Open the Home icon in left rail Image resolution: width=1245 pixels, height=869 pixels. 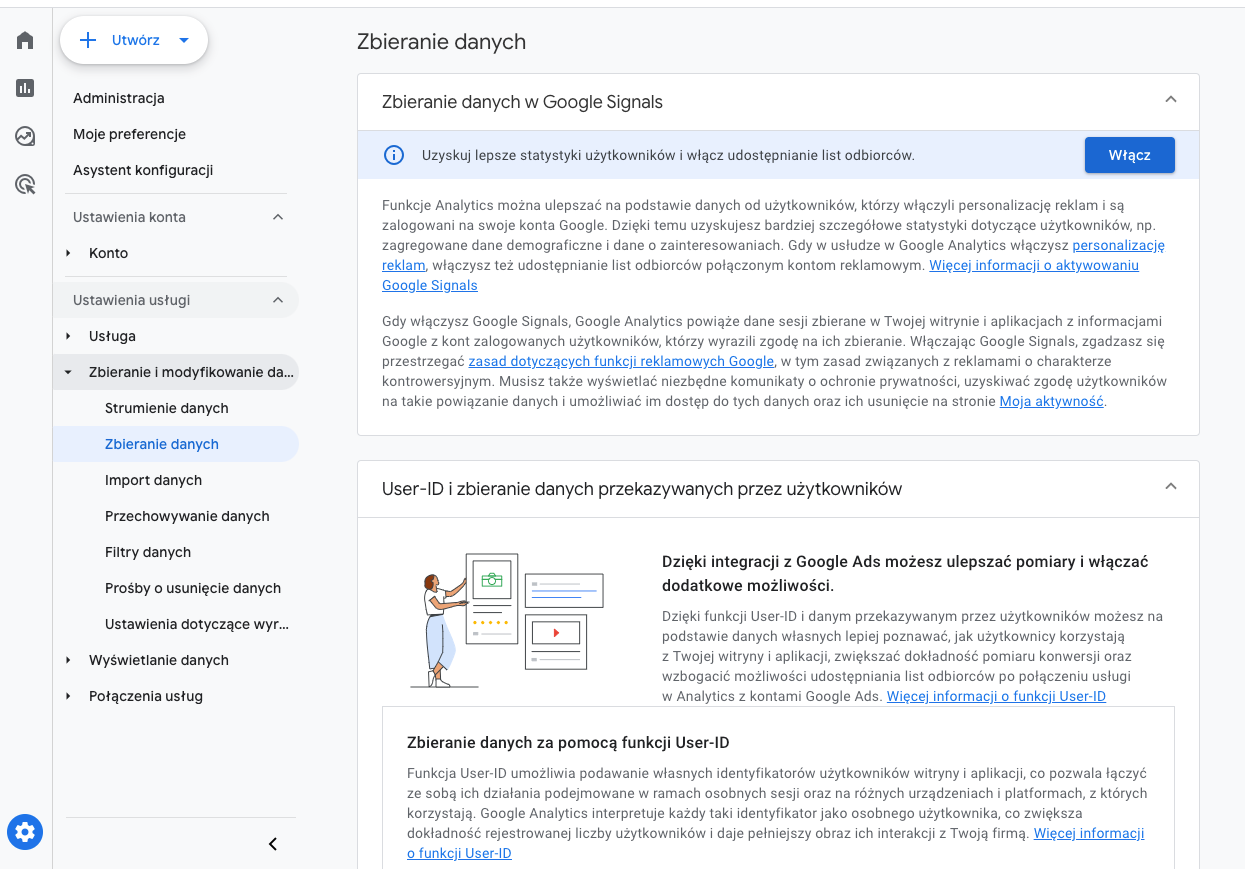coord(25,40)
